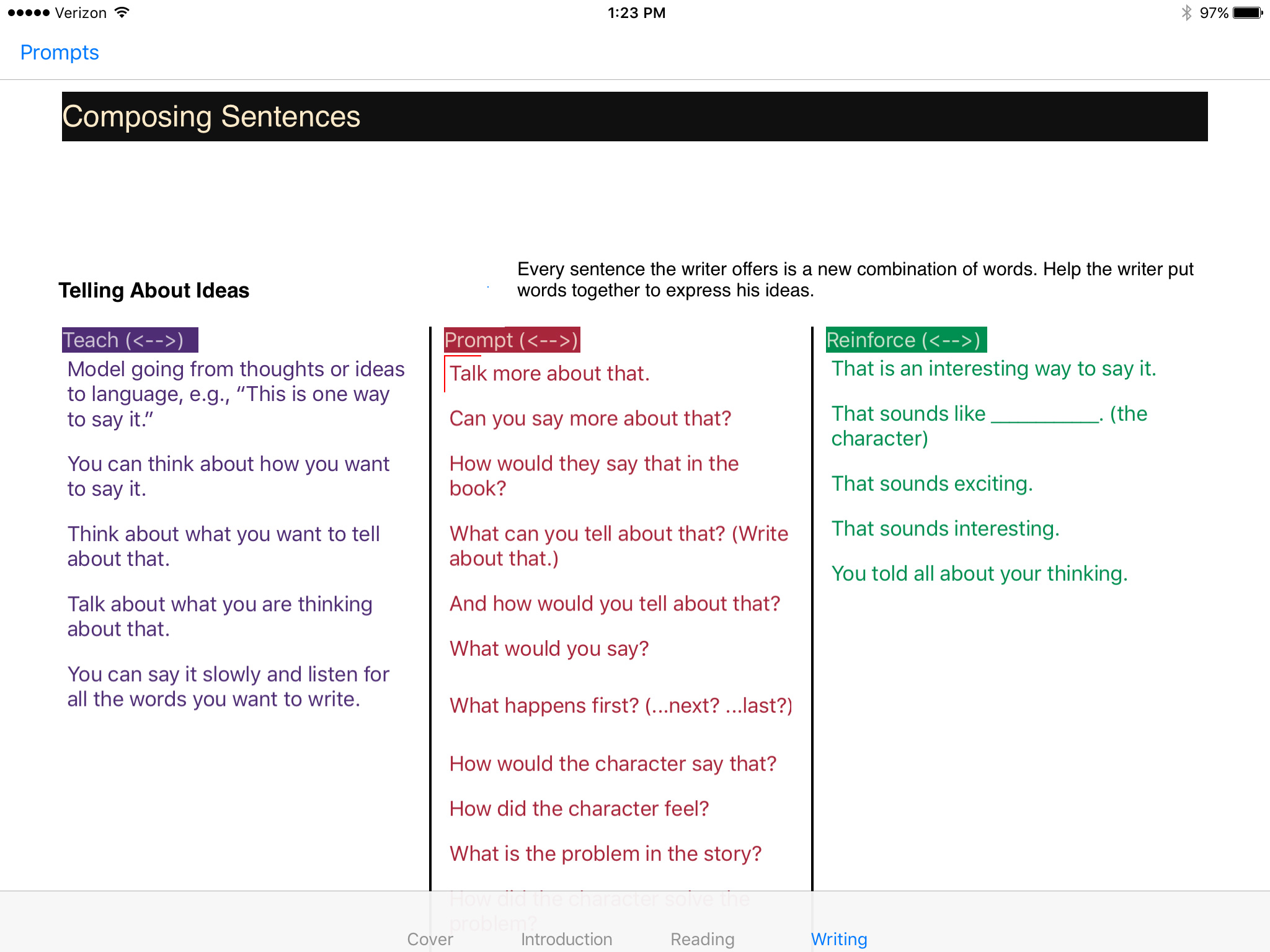This screenshot has height=952, width=1270.
Task: Tap the Telling About Ideas heading
Action: [x=154, y=290]
